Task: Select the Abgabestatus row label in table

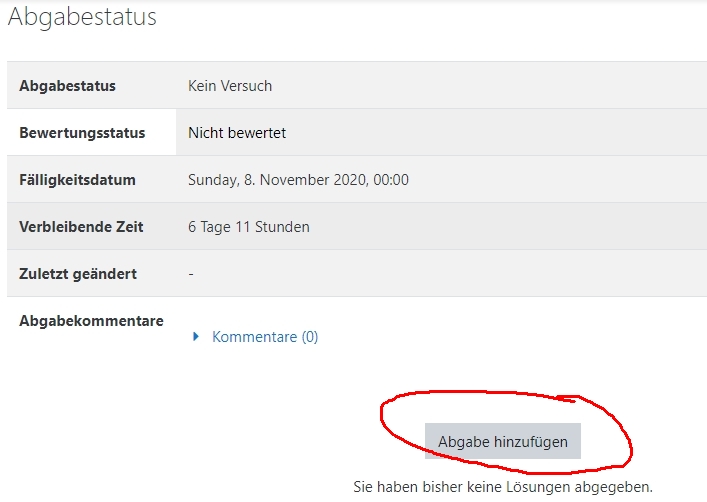Action: pos(67,86)
